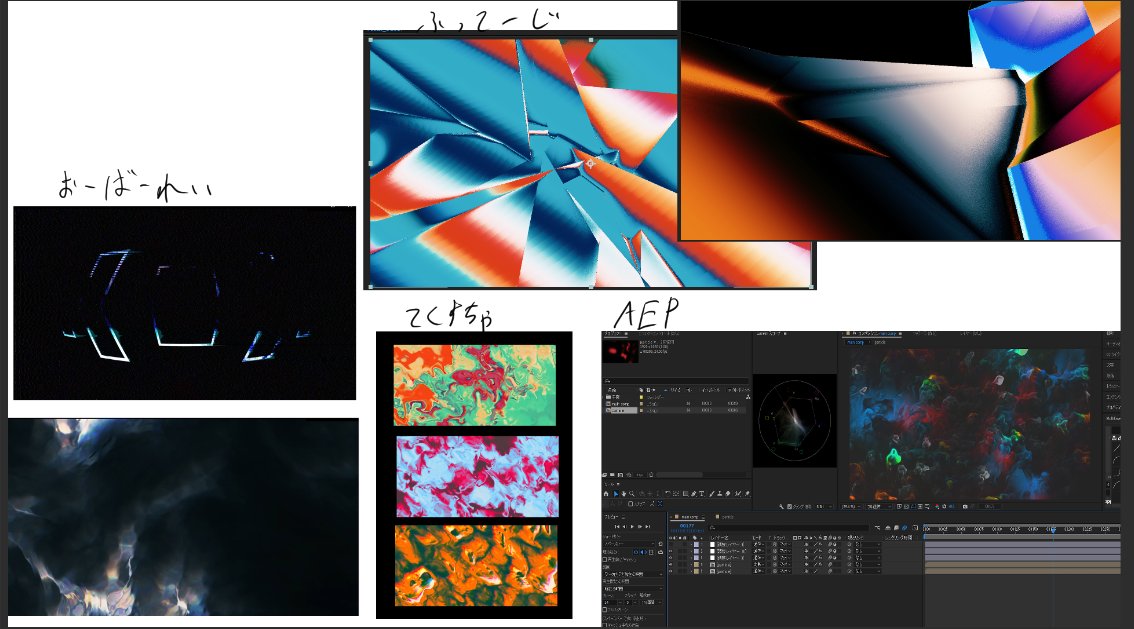Switch to particle timeline tab
The width and height of the screenshot is (1134, 629).
pos(728,517)
